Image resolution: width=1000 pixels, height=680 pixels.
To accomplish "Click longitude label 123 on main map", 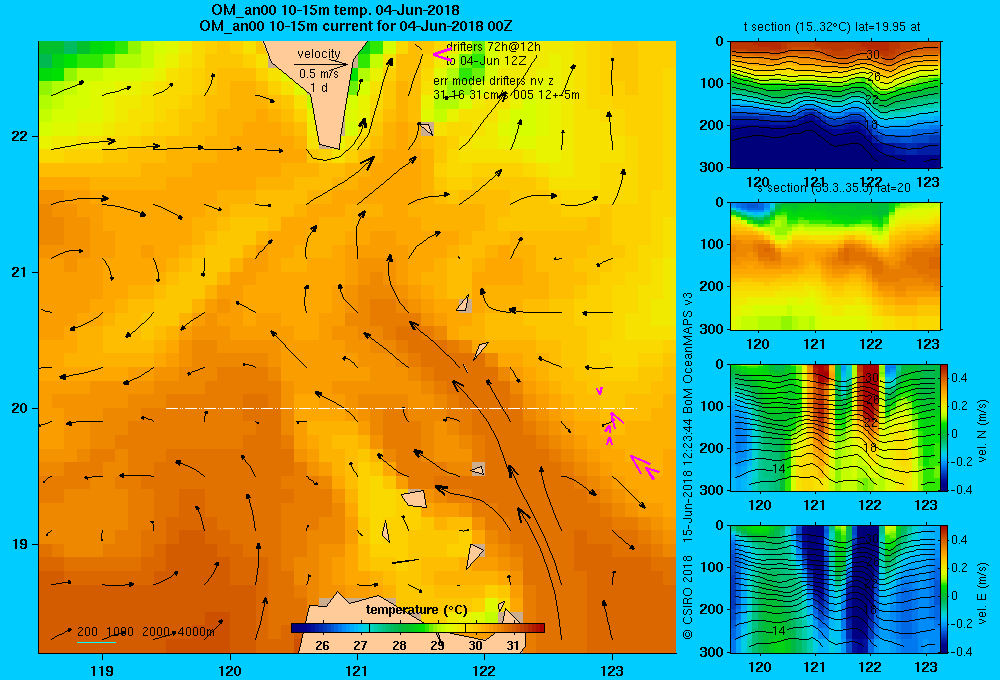I will coord(612,670).
